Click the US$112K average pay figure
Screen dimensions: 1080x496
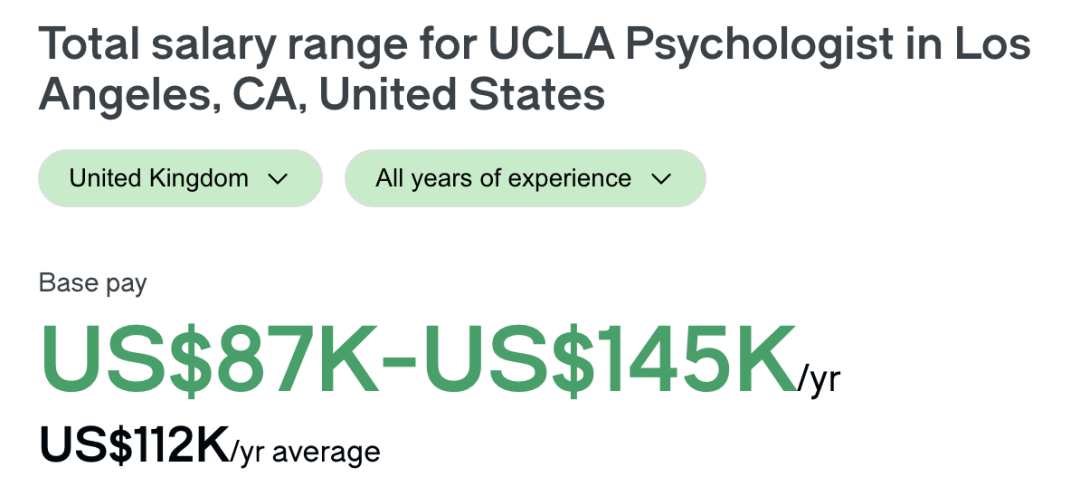[x=134, y=444]
